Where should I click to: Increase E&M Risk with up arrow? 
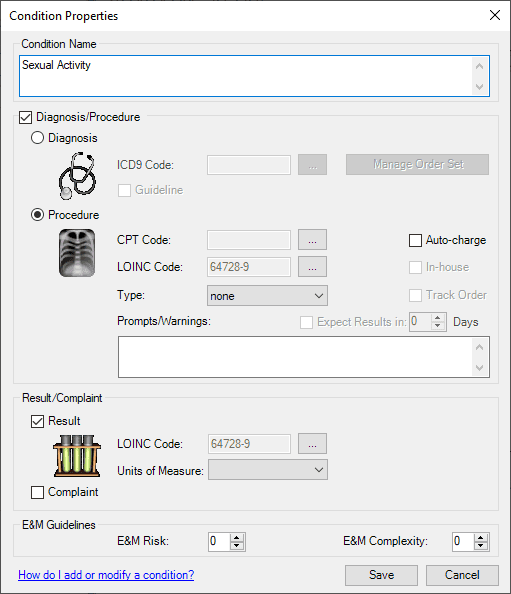point(237,537)
